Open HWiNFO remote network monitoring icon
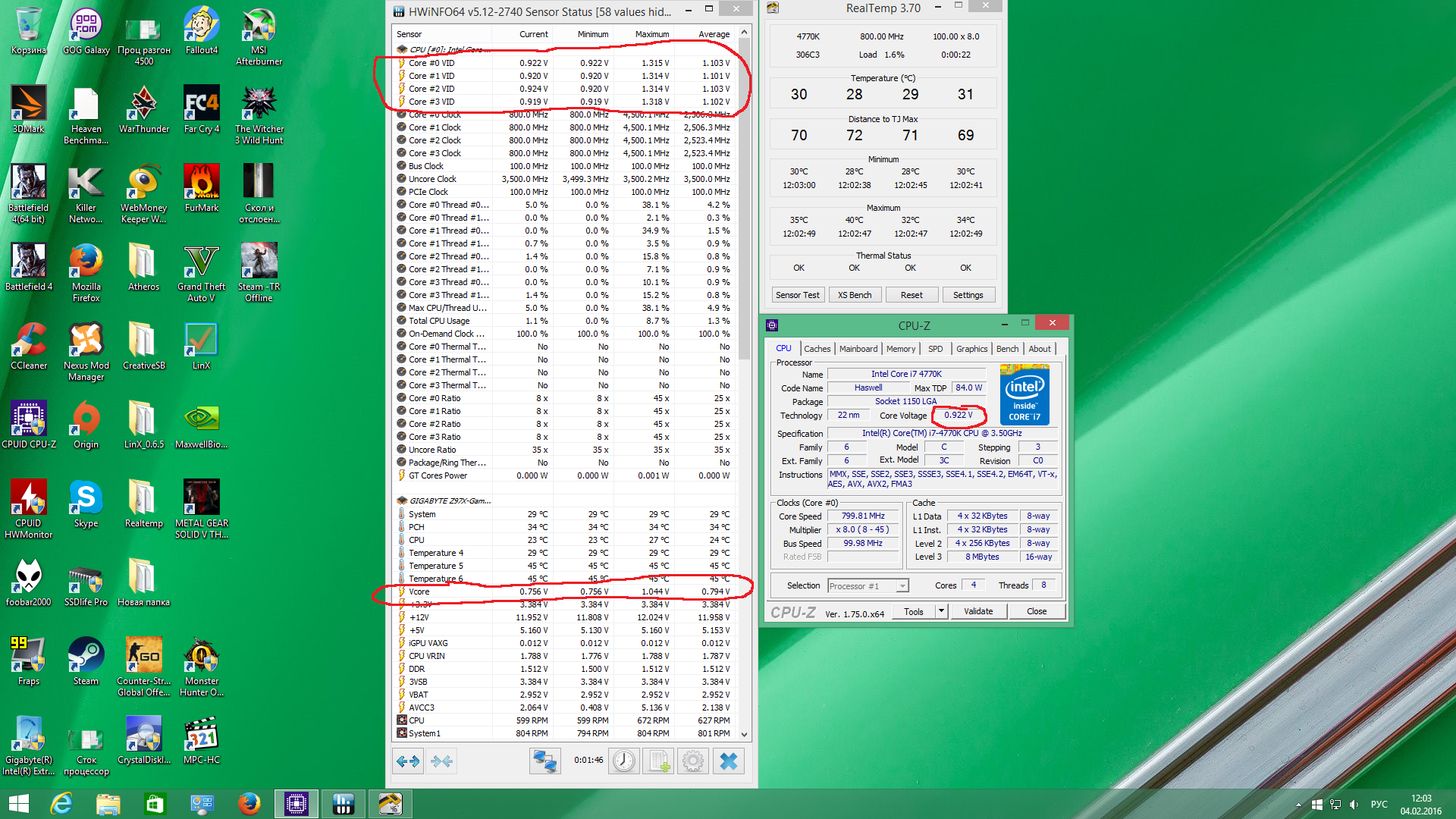Image resolution: width=1456 pixels, height=819 pixels. [x=544, y=761]
